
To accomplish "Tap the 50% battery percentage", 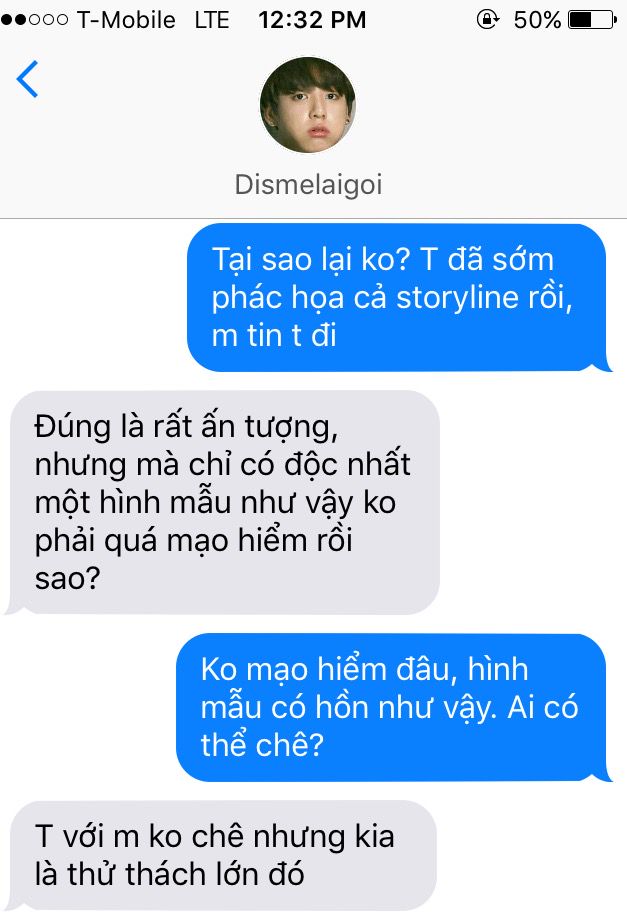I will point(537,20).
